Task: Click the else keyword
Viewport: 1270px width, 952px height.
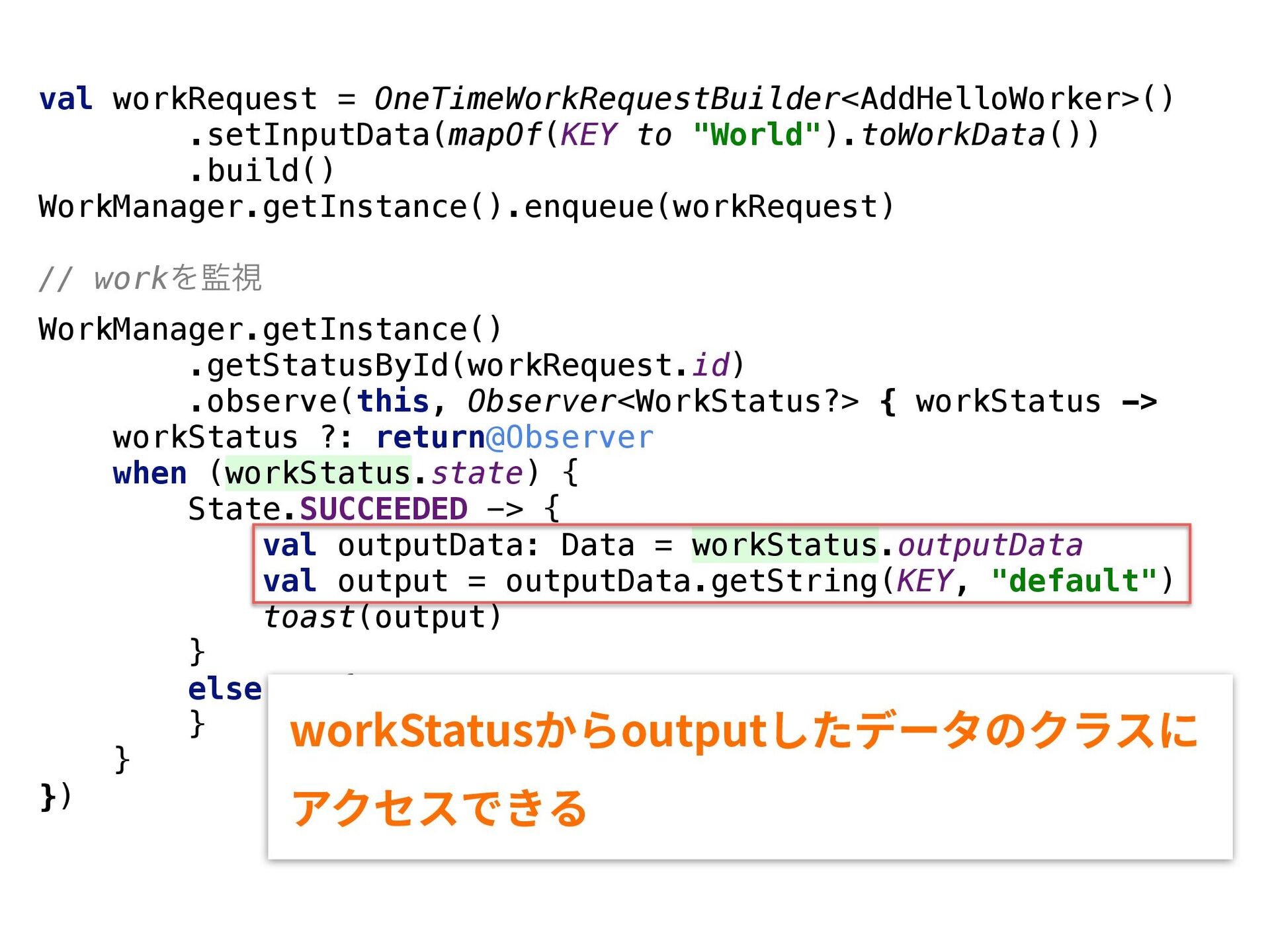Action: 224,689
